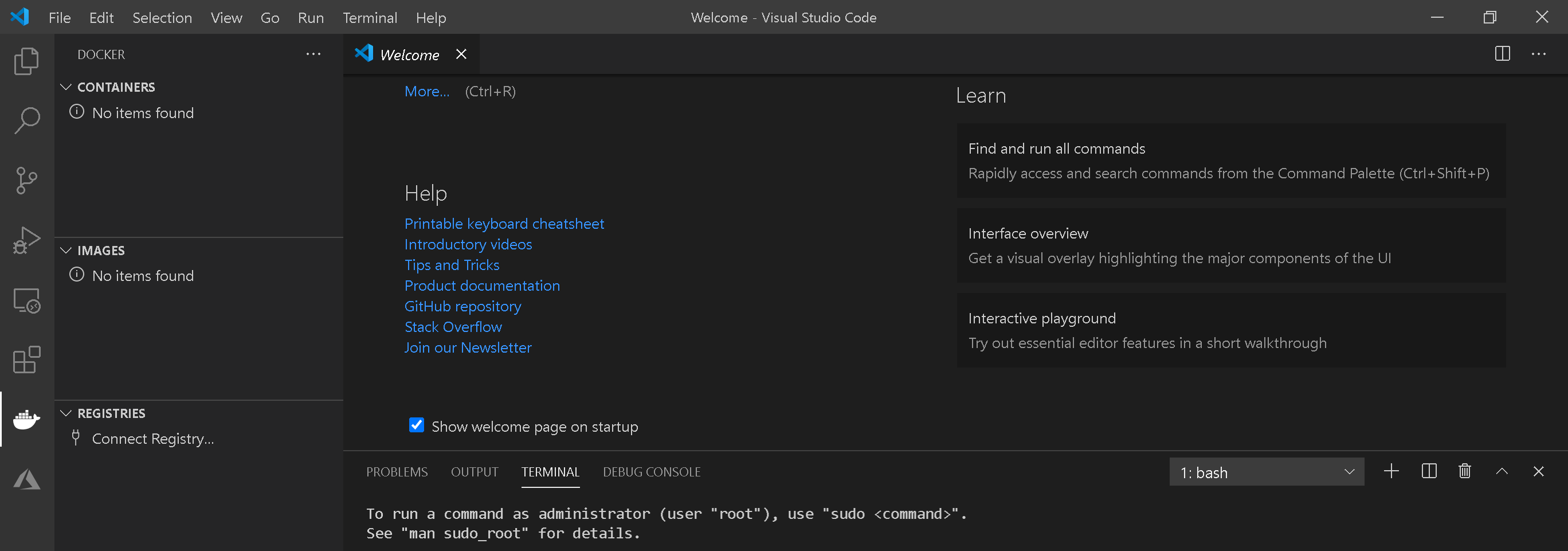Click the info icon under Containers

[77, 112]
